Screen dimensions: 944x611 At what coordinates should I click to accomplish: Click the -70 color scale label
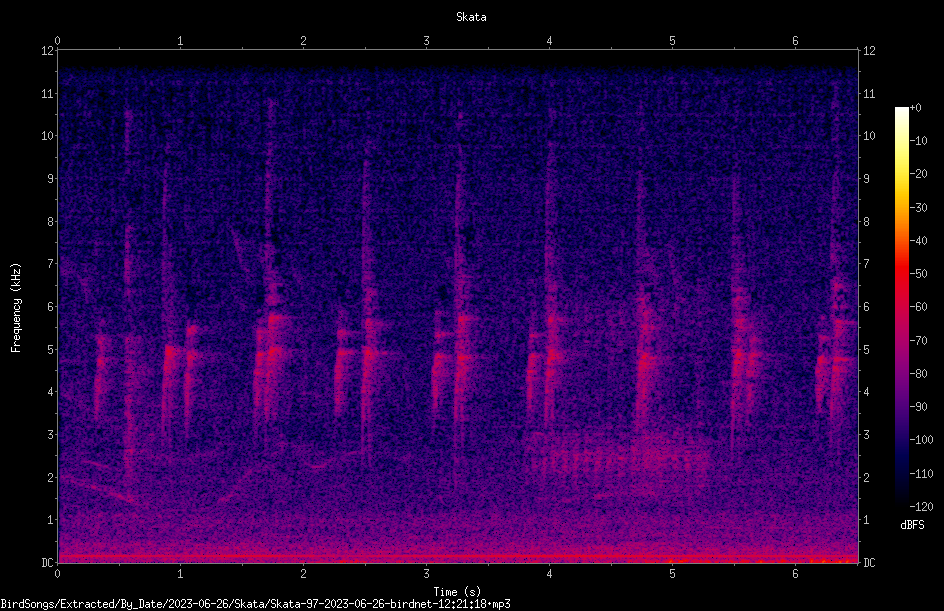[919, 341]
